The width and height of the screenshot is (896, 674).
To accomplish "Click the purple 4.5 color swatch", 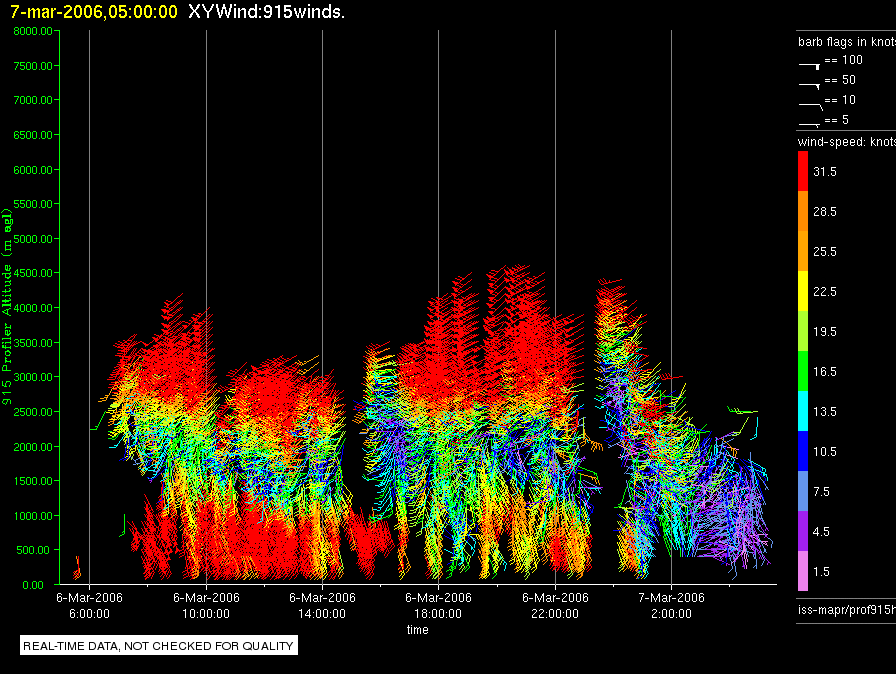I will click(803, 531).
